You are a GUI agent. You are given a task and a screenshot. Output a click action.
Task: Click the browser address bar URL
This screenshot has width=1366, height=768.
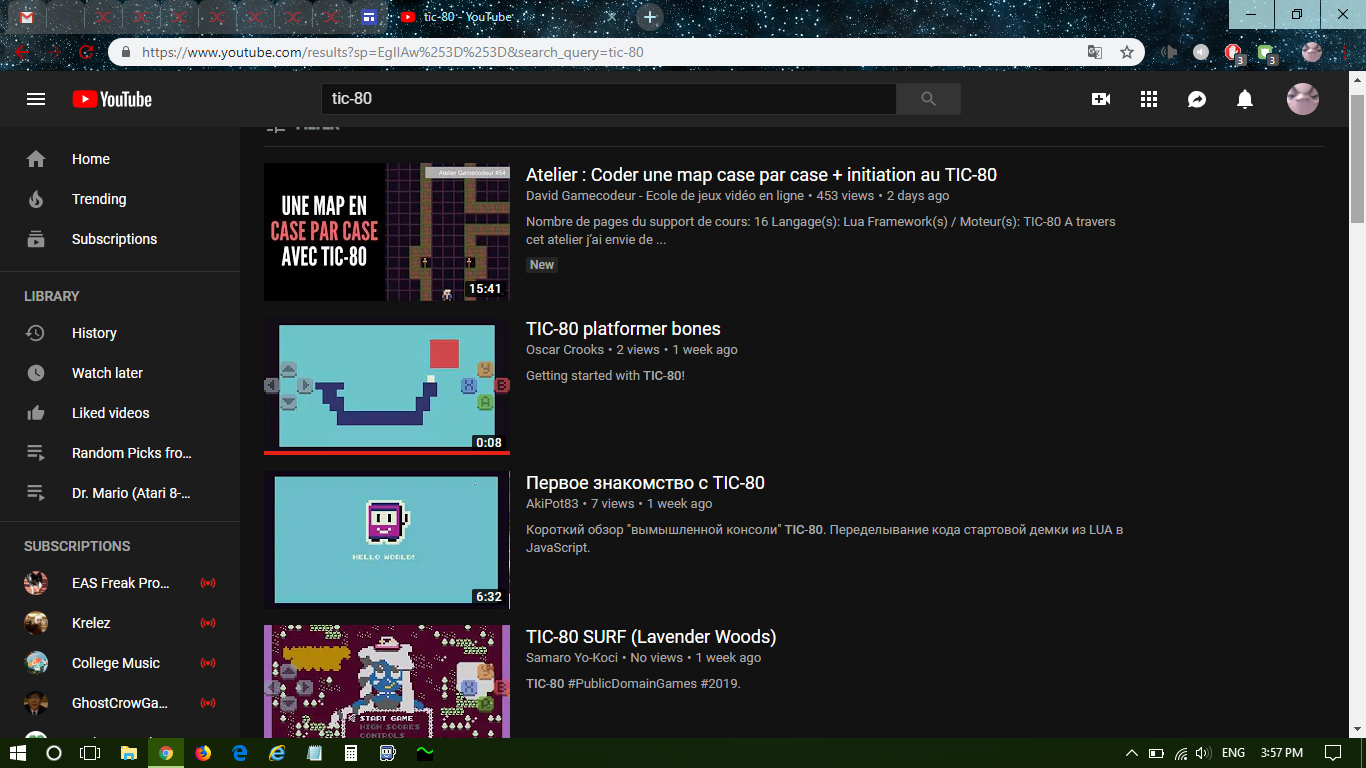(392, 52)
